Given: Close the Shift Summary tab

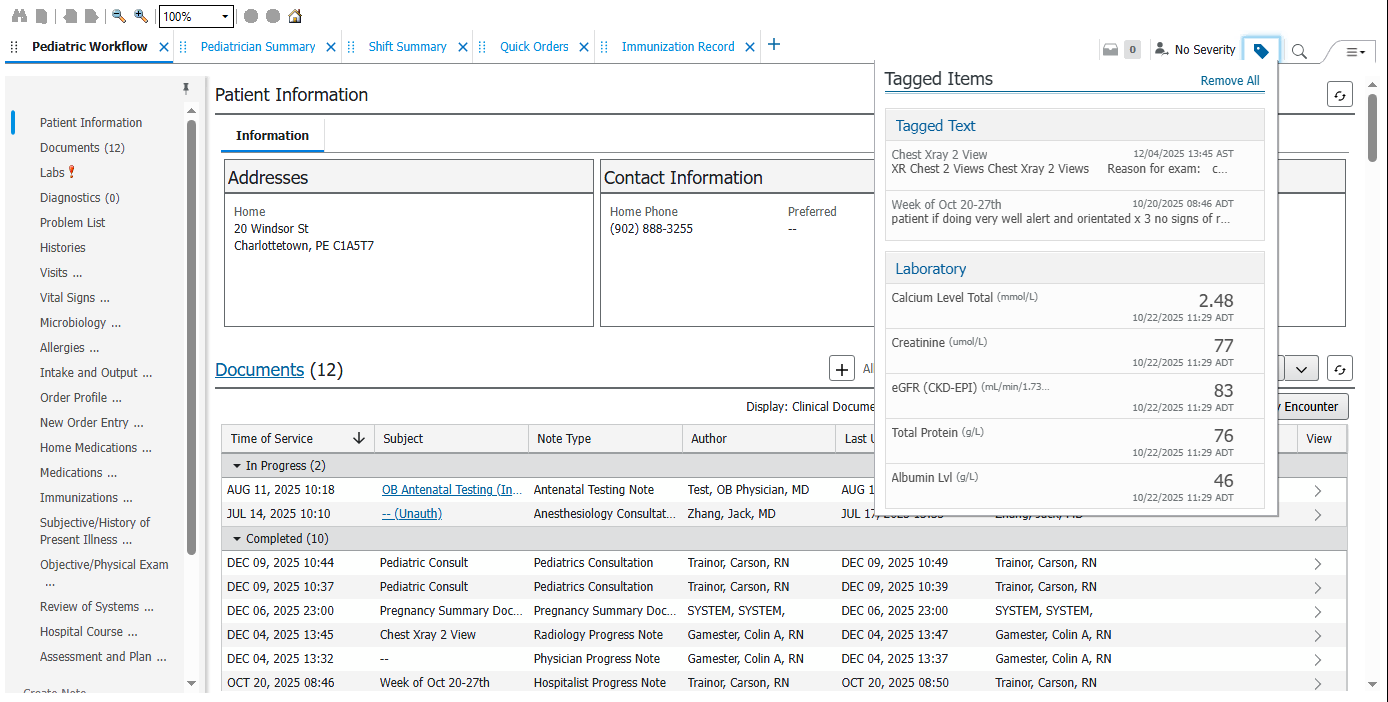Looking at the screenshot, I should pyautogui.click(x=463, y=47).
